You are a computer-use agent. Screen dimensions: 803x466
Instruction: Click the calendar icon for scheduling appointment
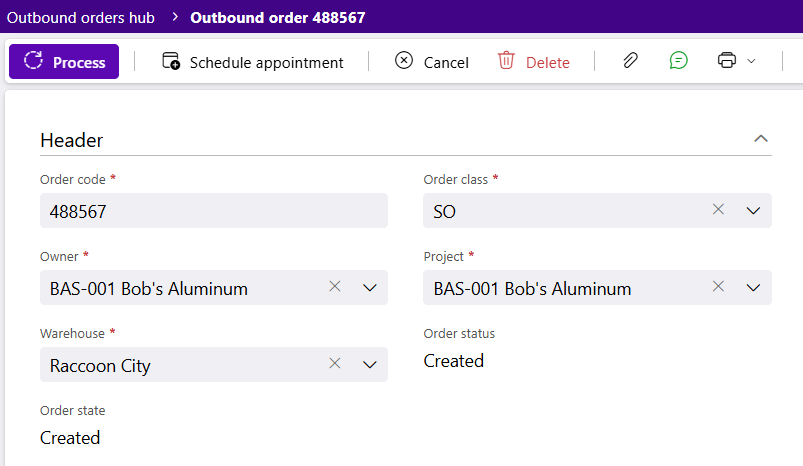(x=171, y=60)
